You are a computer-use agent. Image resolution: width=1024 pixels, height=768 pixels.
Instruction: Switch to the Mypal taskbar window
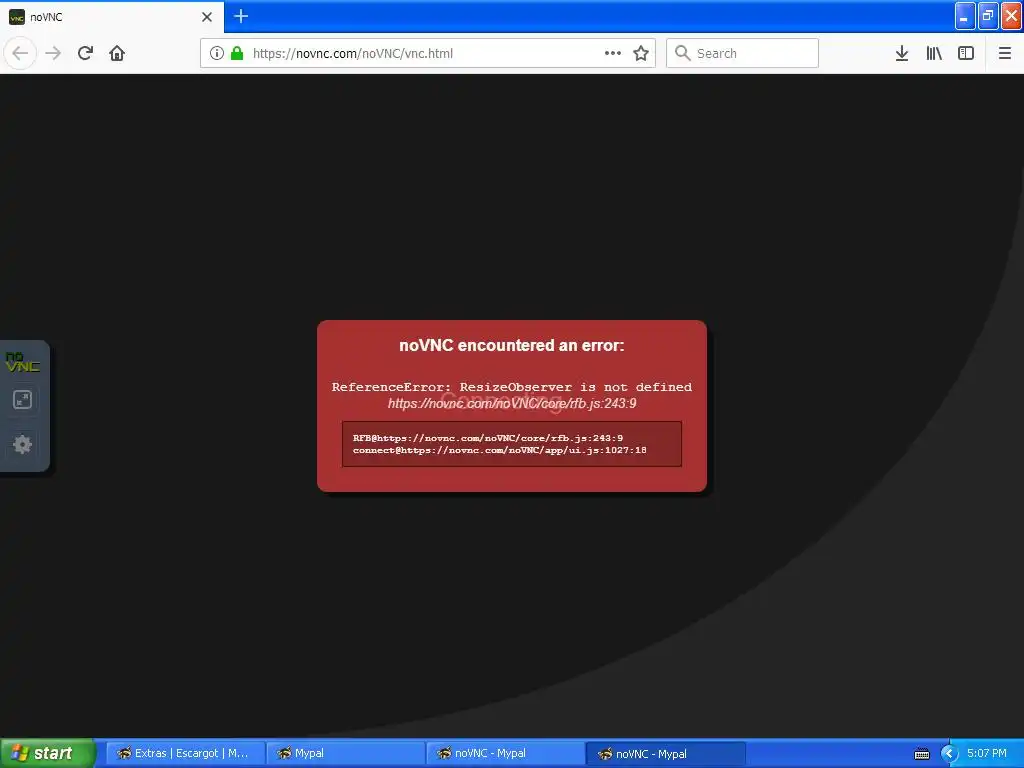click(346, 753)
